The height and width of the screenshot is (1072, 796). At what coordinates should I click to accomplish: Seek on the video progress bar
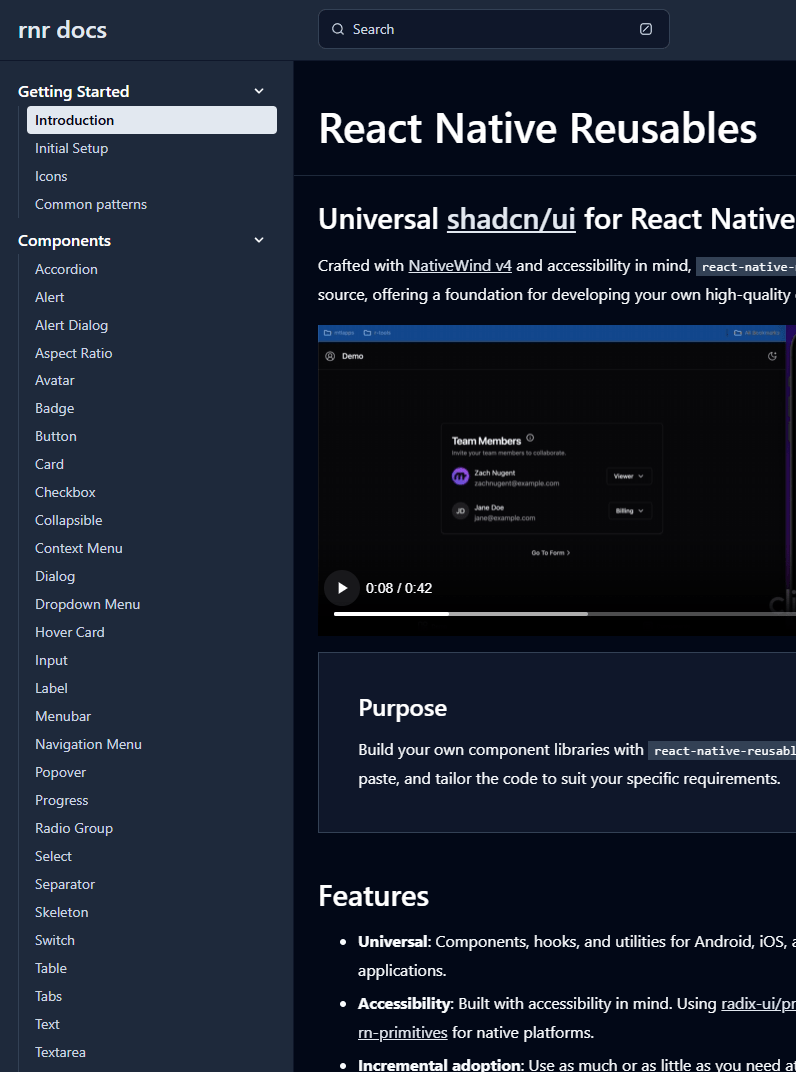click(564, 614)
